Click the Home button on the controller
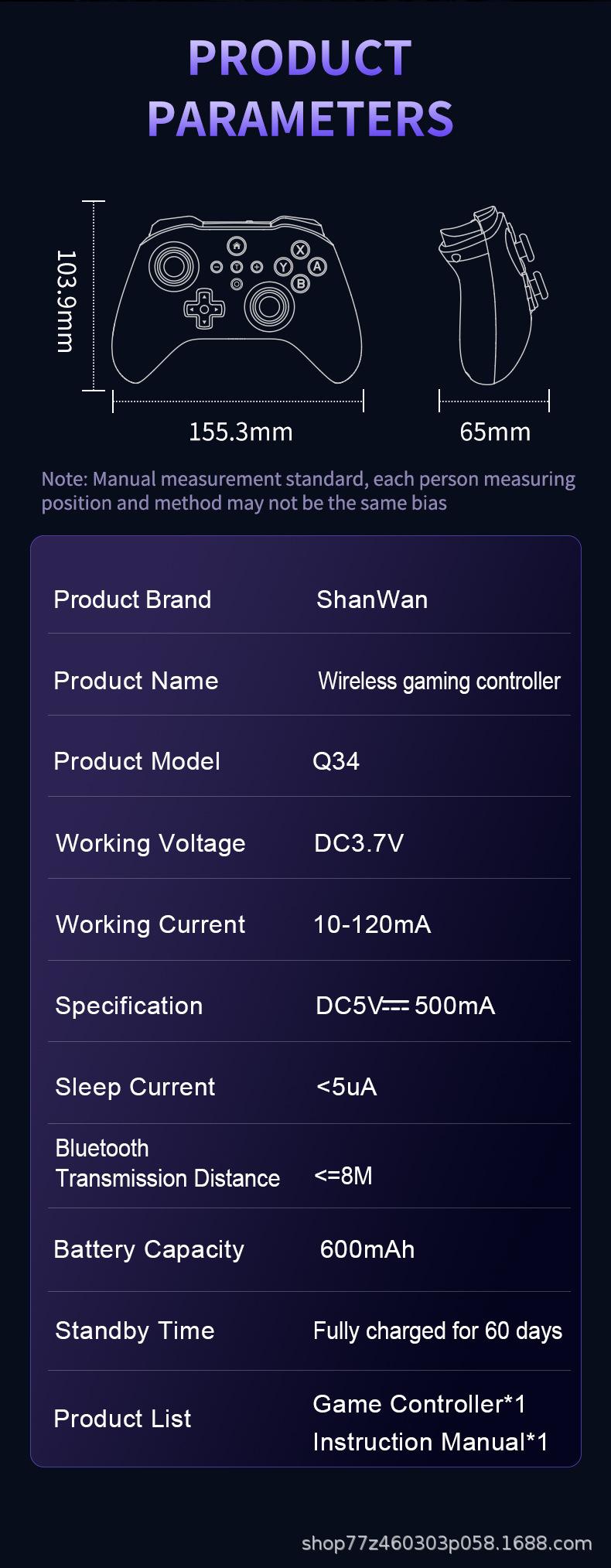 237,247
